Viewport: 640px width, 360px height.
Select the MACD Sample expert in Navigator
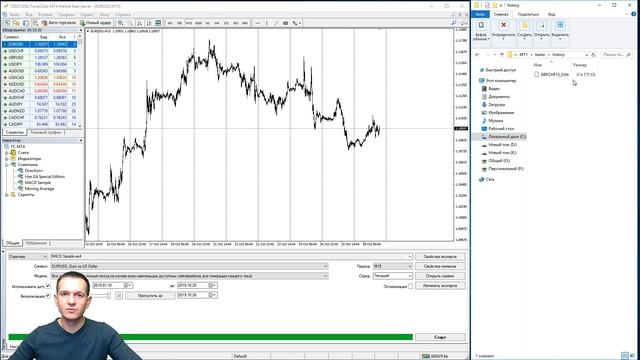34,183
